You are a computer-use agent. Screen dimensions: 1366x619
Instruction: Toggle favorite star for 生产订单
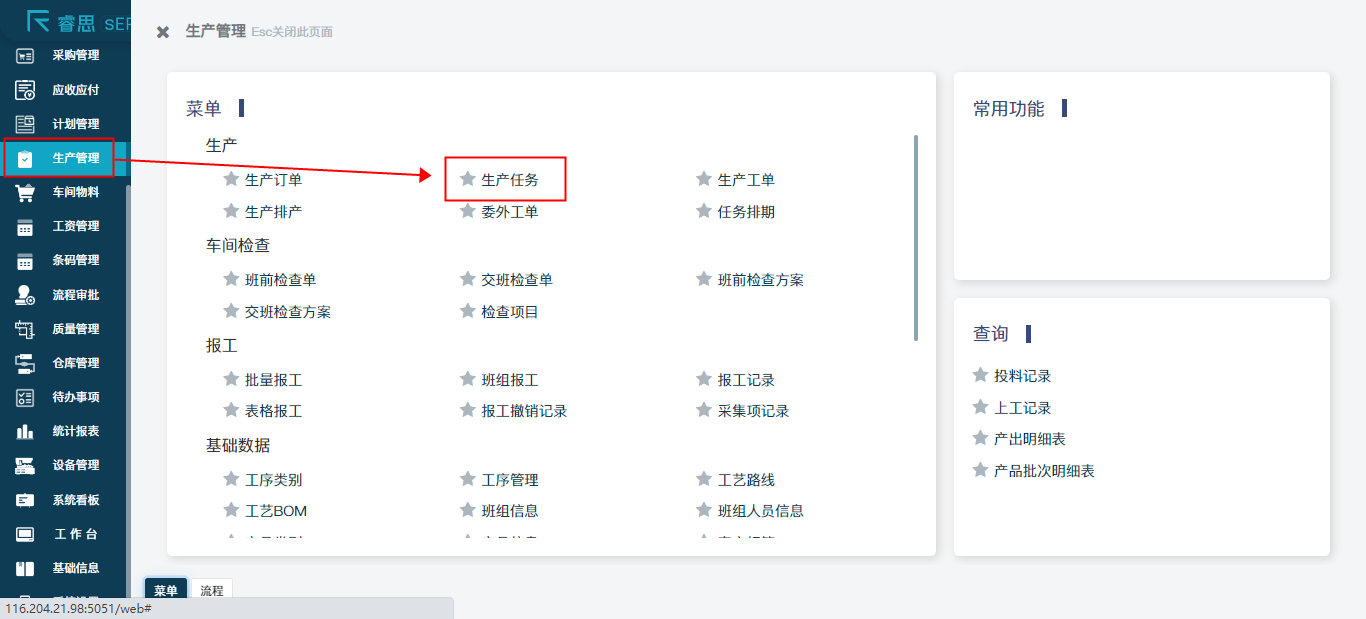[231, 180]
